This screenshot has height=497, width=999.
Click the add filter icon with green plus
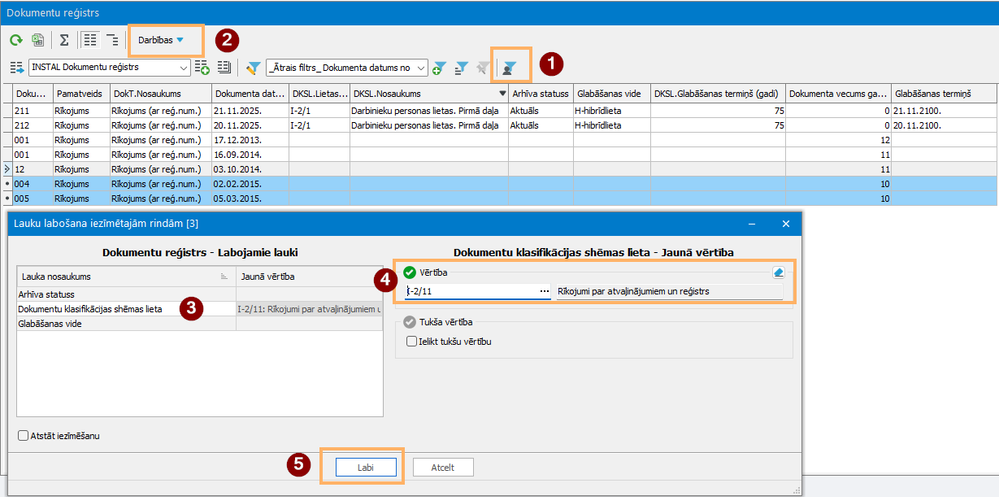point(439,67)
